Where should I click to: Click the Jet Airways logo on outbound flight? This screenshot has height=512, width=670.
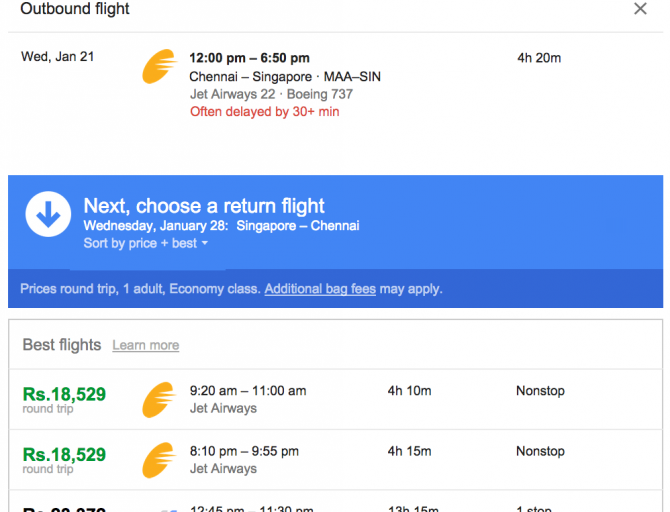(x=160, y=67)
